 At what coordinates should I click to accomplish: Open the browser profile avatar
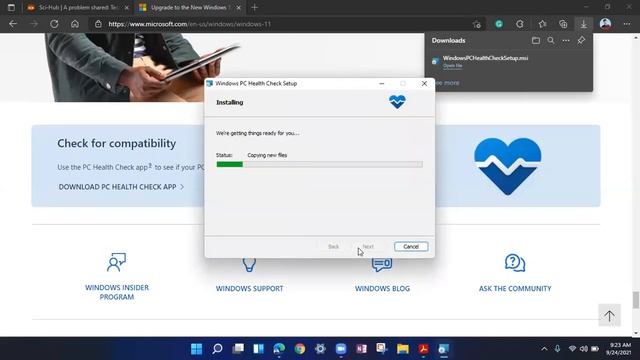(605, 24)
